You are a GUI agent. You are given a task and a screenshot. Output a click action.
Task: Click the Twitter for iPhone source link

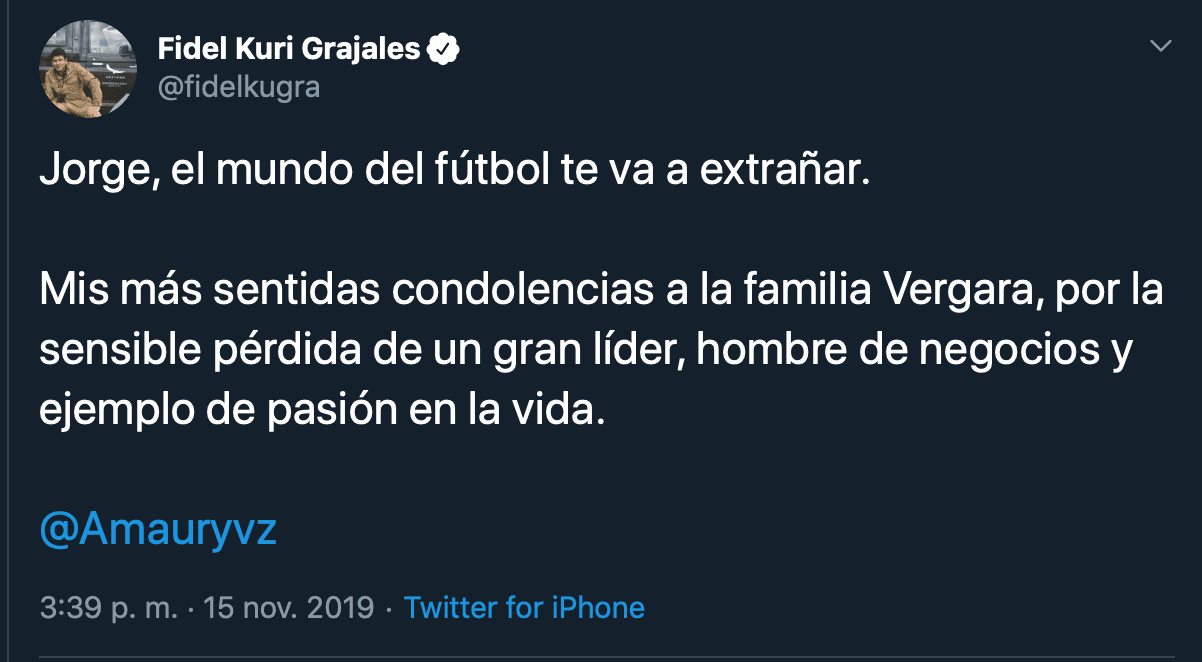pyautogui.click(x=525, y=607)
